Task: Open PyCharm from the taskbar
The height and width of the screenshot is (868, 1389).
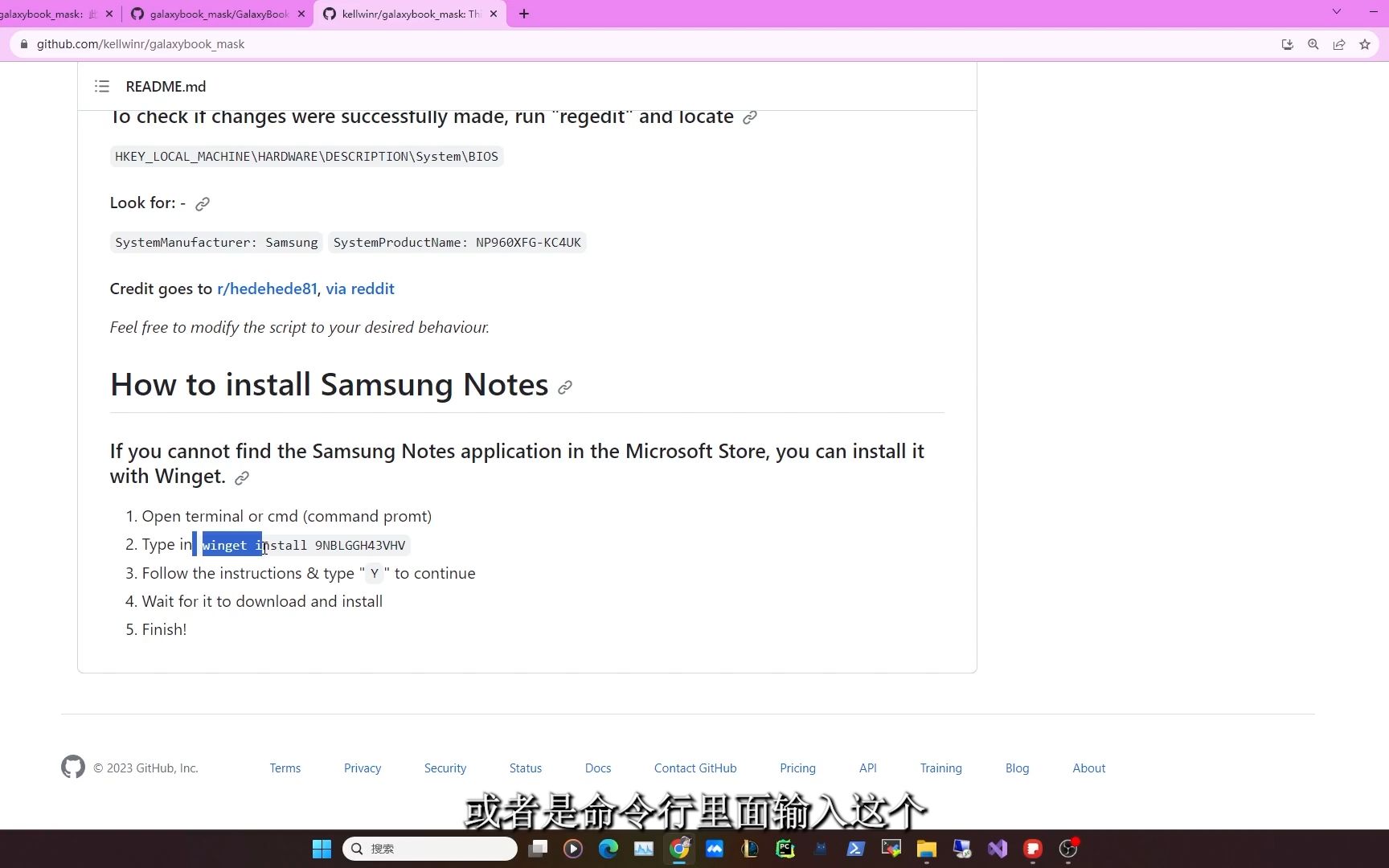Action: click(x=785, y=849)
